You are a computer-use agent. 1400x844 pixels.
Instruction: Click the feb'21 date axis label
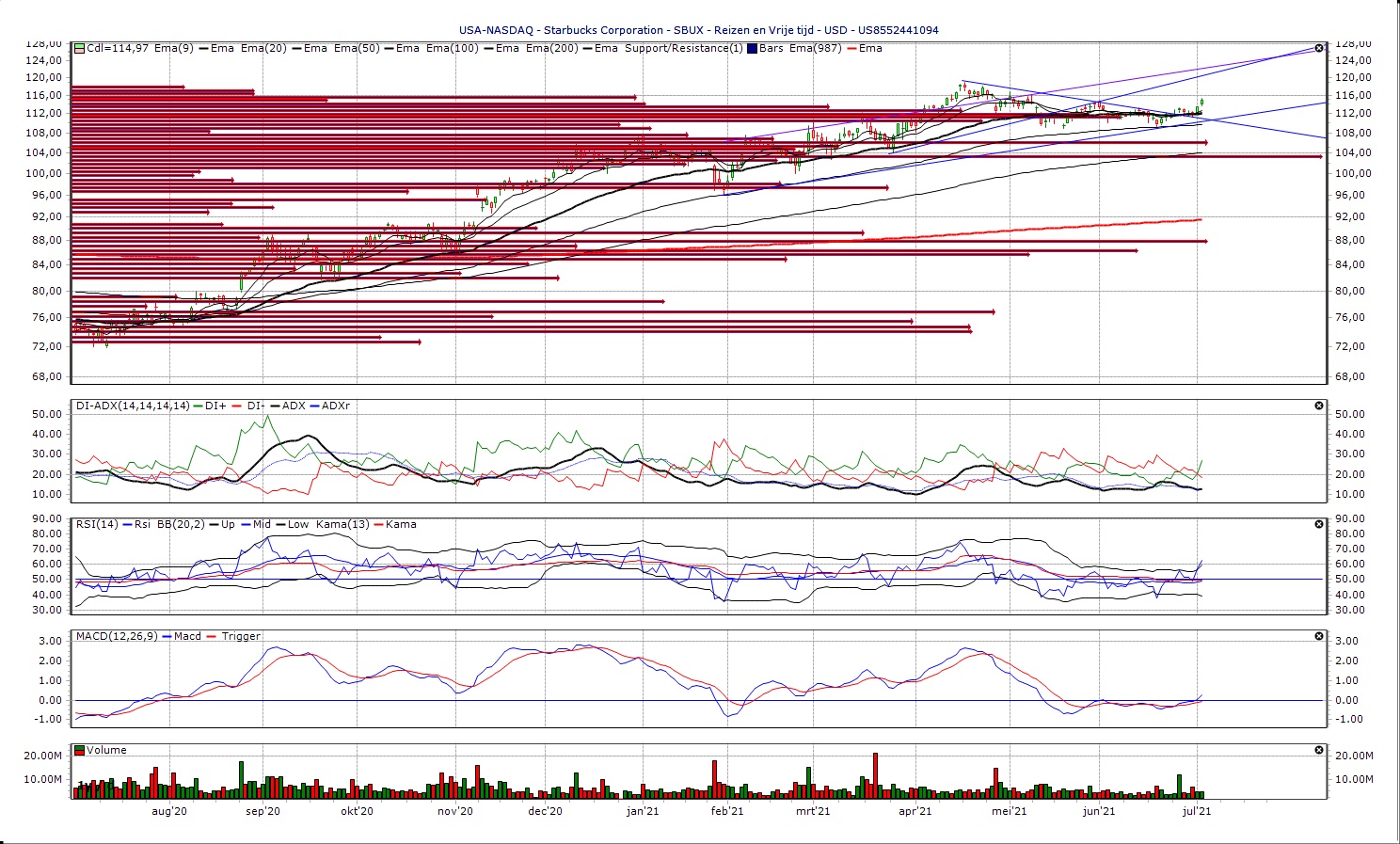coord(727,811)
